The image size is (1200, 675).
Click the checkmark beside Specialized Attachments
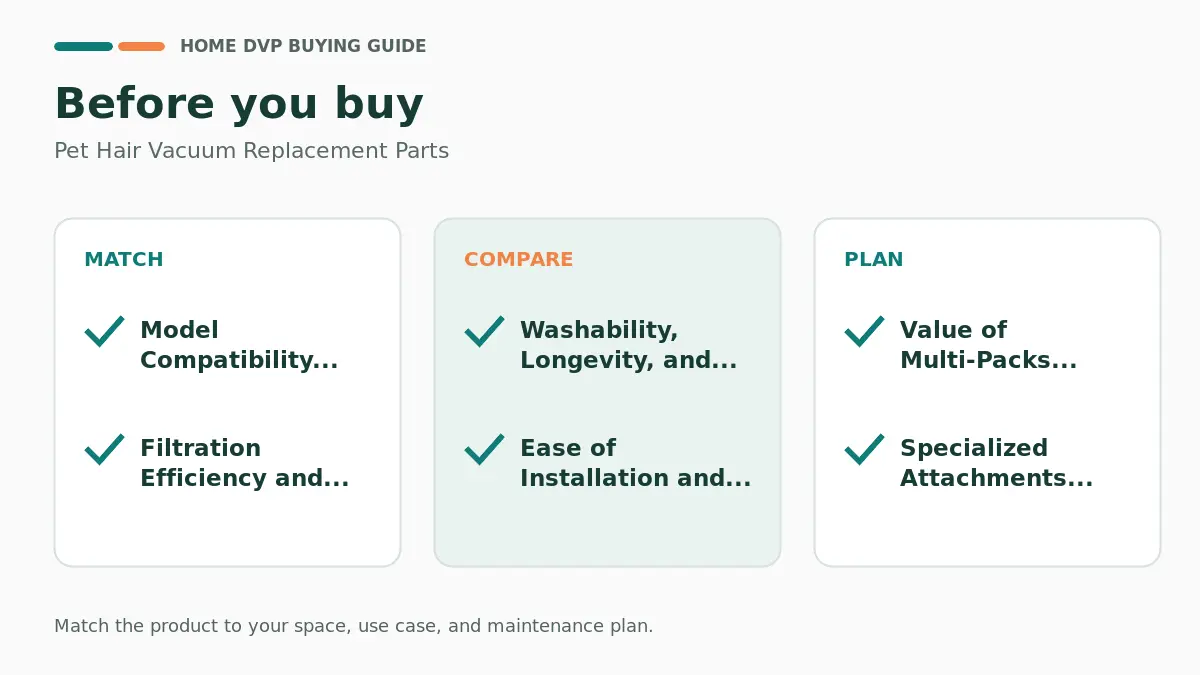865,449
